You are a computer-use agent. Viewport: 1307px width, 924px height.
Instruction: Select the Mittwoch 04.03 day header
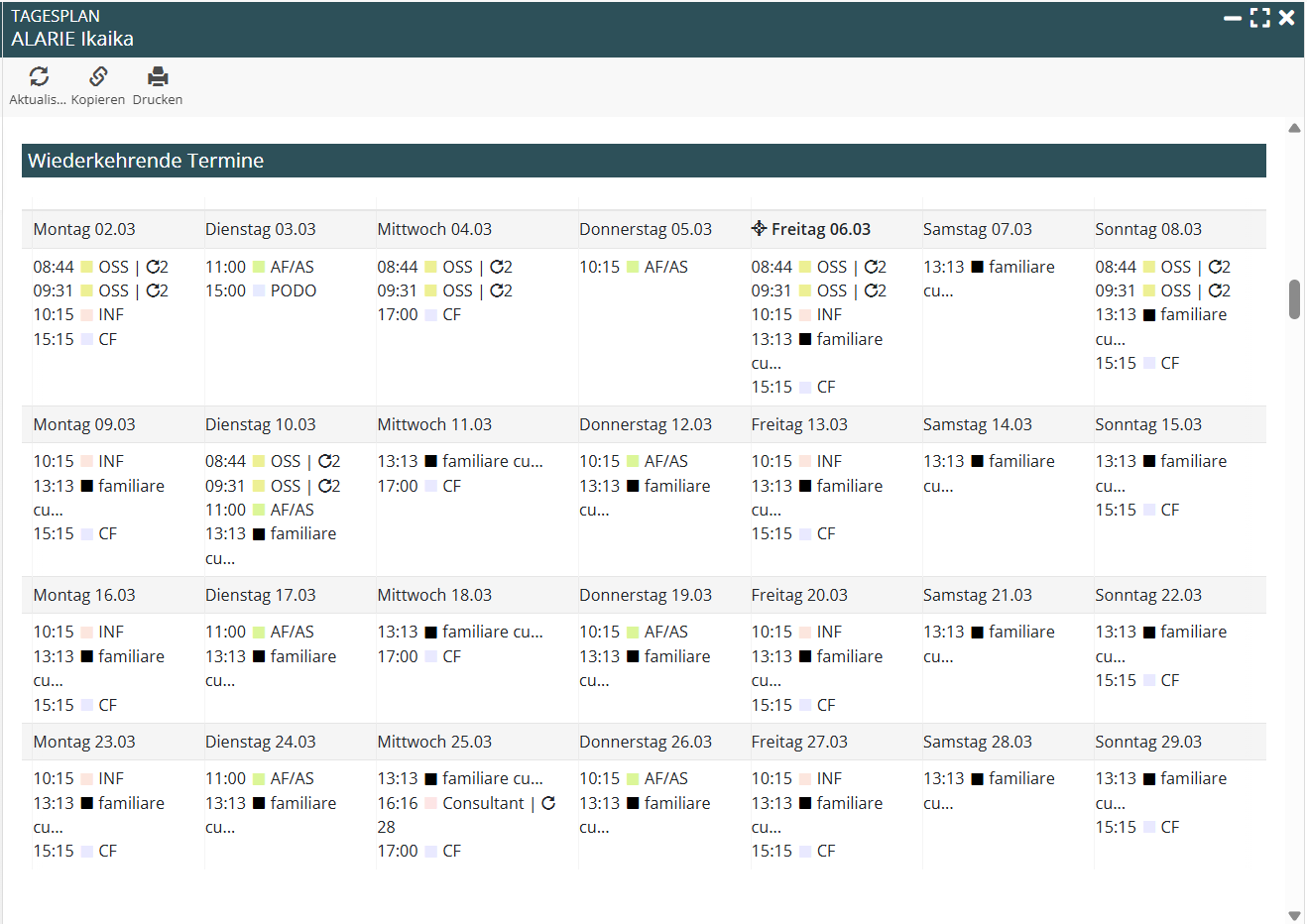click(434, 229)
